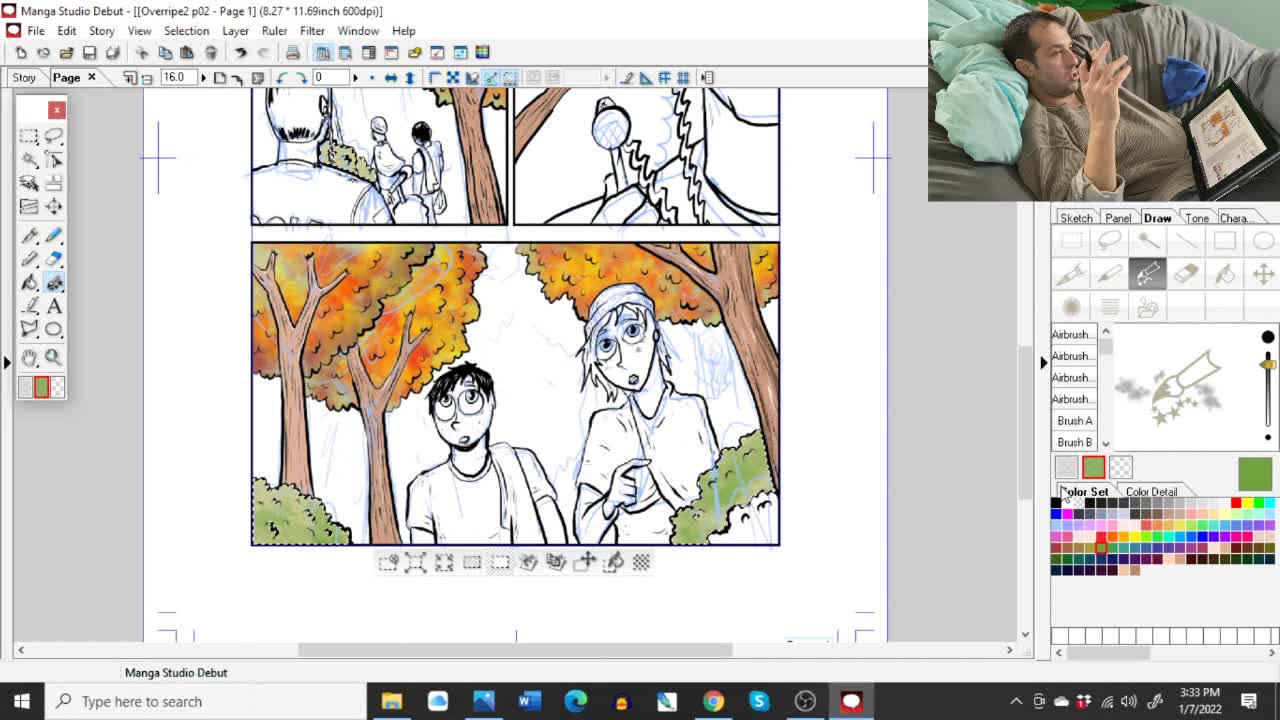
Task: Select the hand grab tool
Action: 29,358
